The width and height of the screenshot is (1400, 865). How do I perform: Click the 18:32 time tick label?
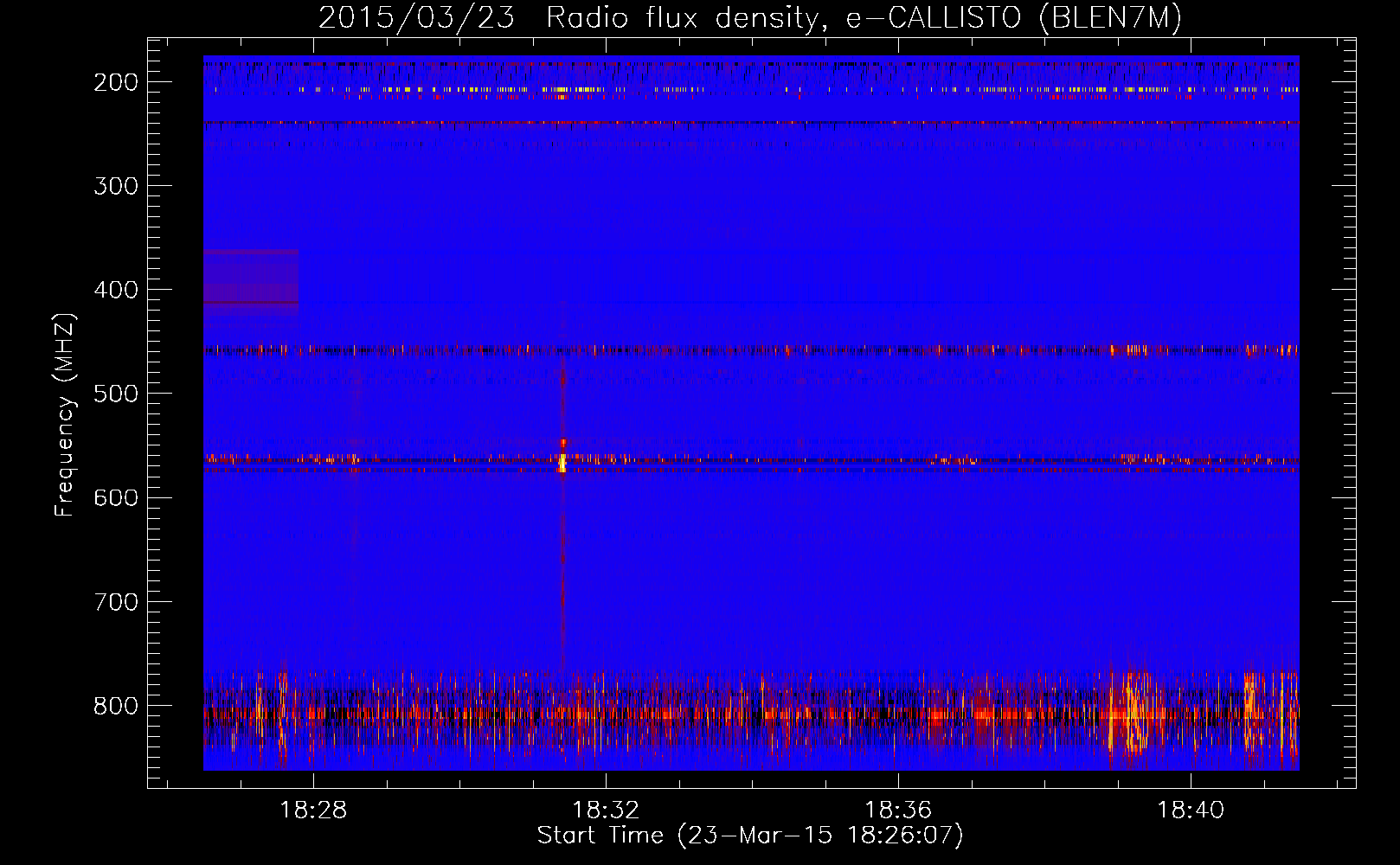point(606,811)
